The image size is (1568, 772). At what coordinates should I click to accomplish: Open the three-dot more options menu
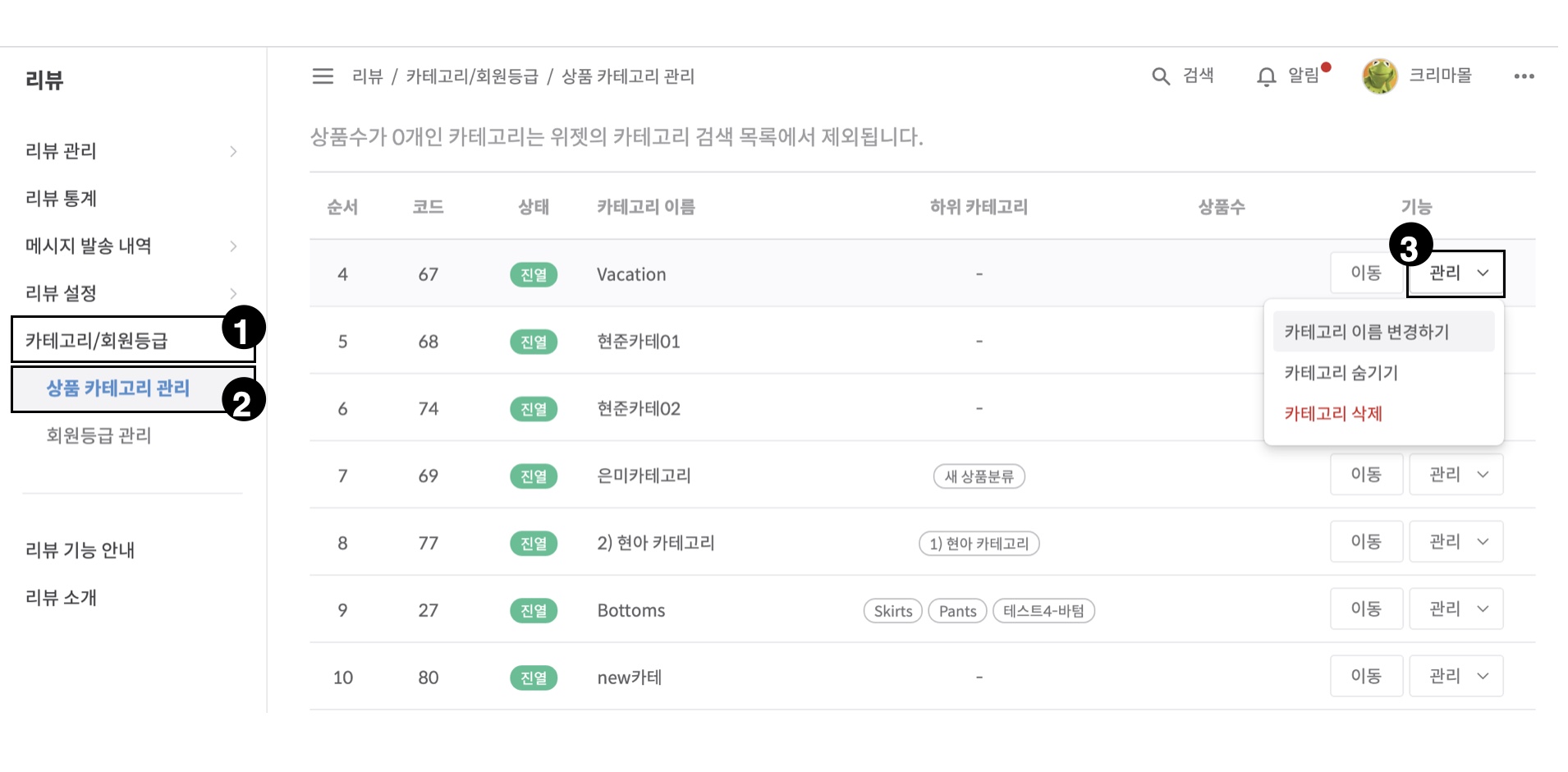coord(1524,76)
